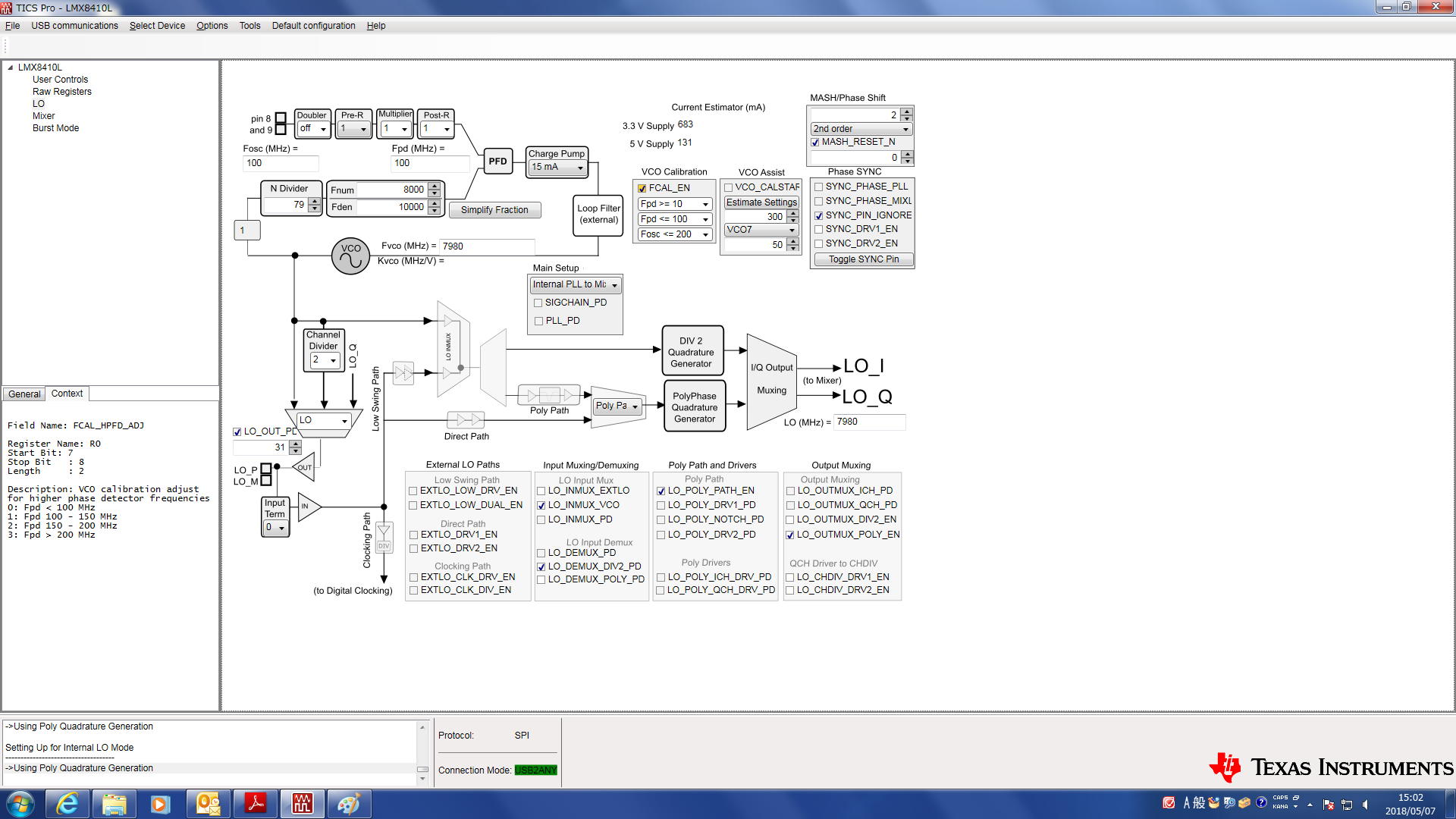The width and height of the screenshot is (1456, 819).
Task: Enable the PLL_PD checkbox
Action: coord(538,321)
